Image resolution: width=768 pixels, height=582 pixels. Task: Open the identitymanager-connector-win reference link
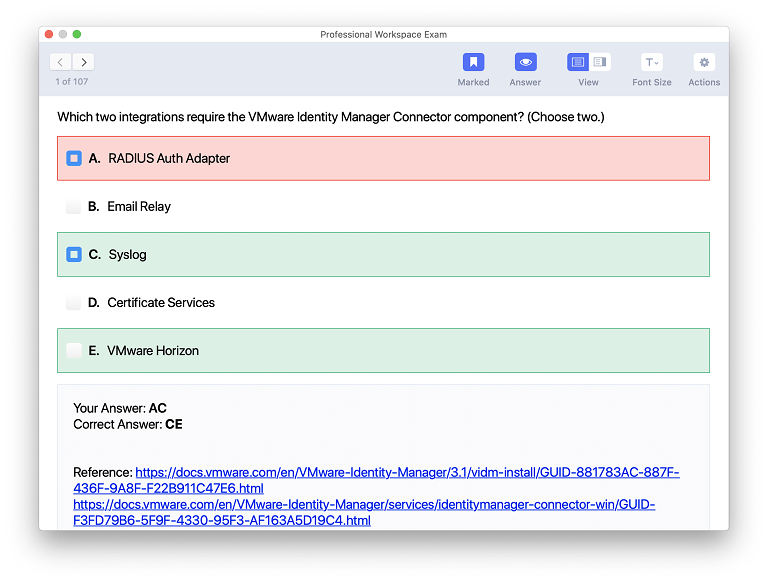click(364, 512)
